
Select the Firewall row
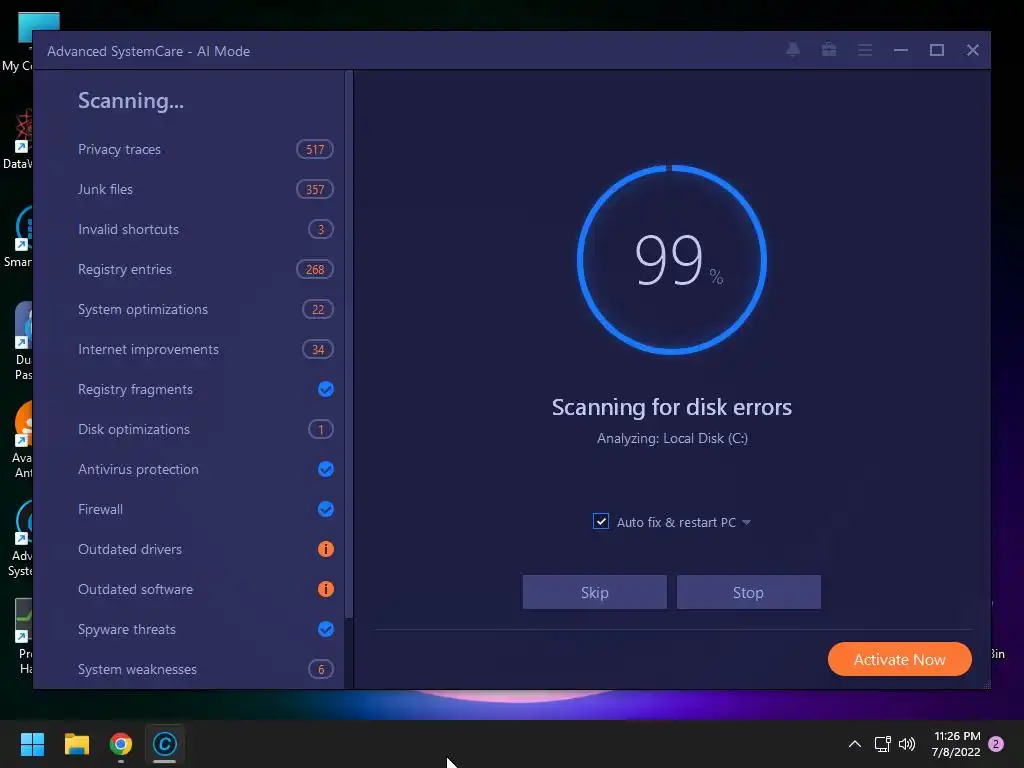point(206,509)
